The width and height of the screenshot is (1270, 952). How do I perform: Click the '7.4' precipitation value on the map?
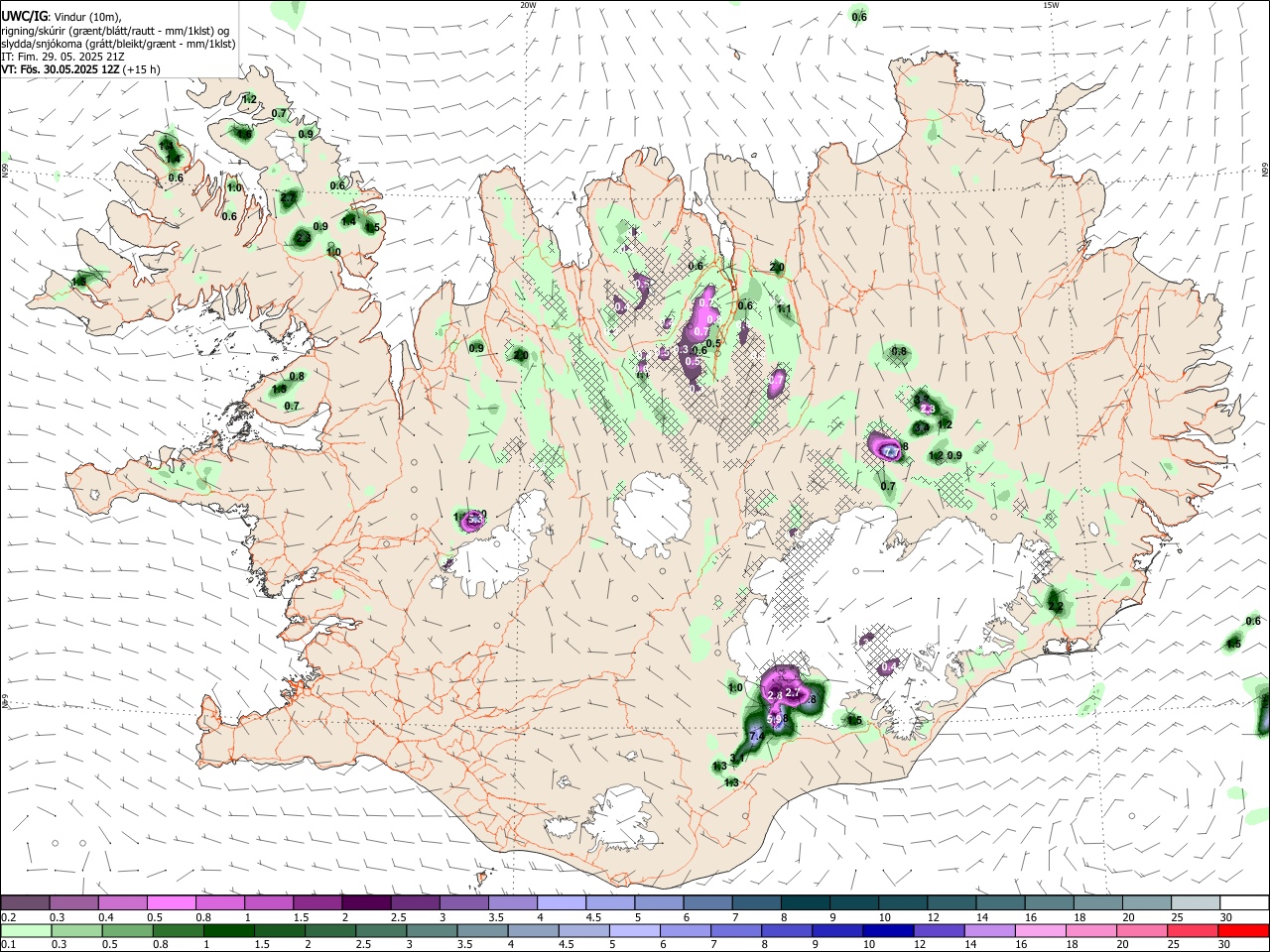point(756,737)
